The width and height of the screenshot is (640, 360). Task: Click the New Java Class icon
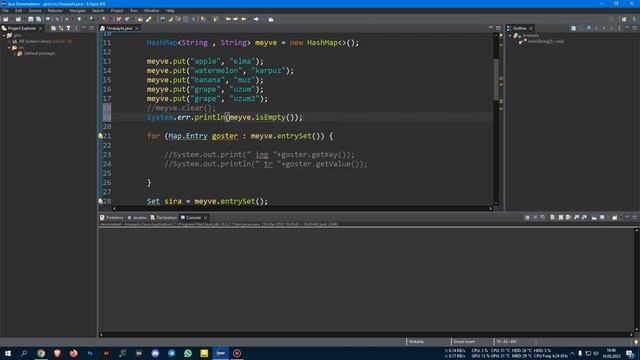coord(127,19)
